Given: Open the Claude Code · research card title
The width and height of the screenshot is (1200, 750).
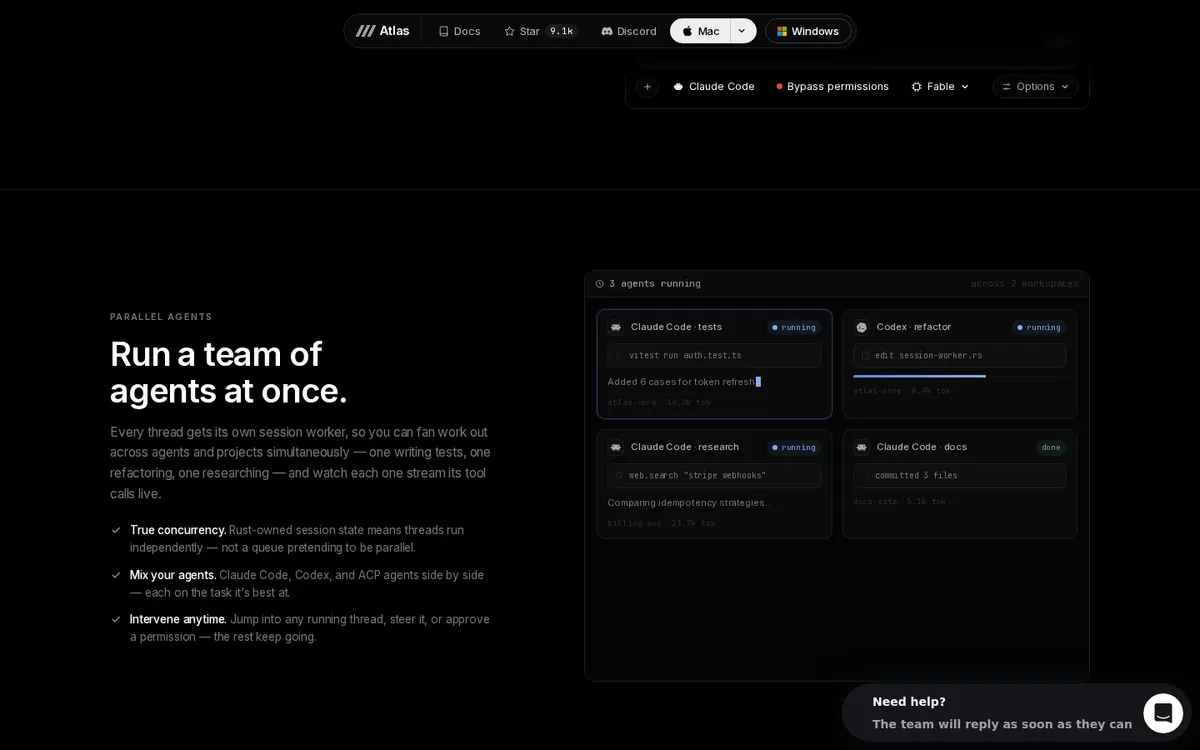Looking at the screenshot, I should coord(685,447).
